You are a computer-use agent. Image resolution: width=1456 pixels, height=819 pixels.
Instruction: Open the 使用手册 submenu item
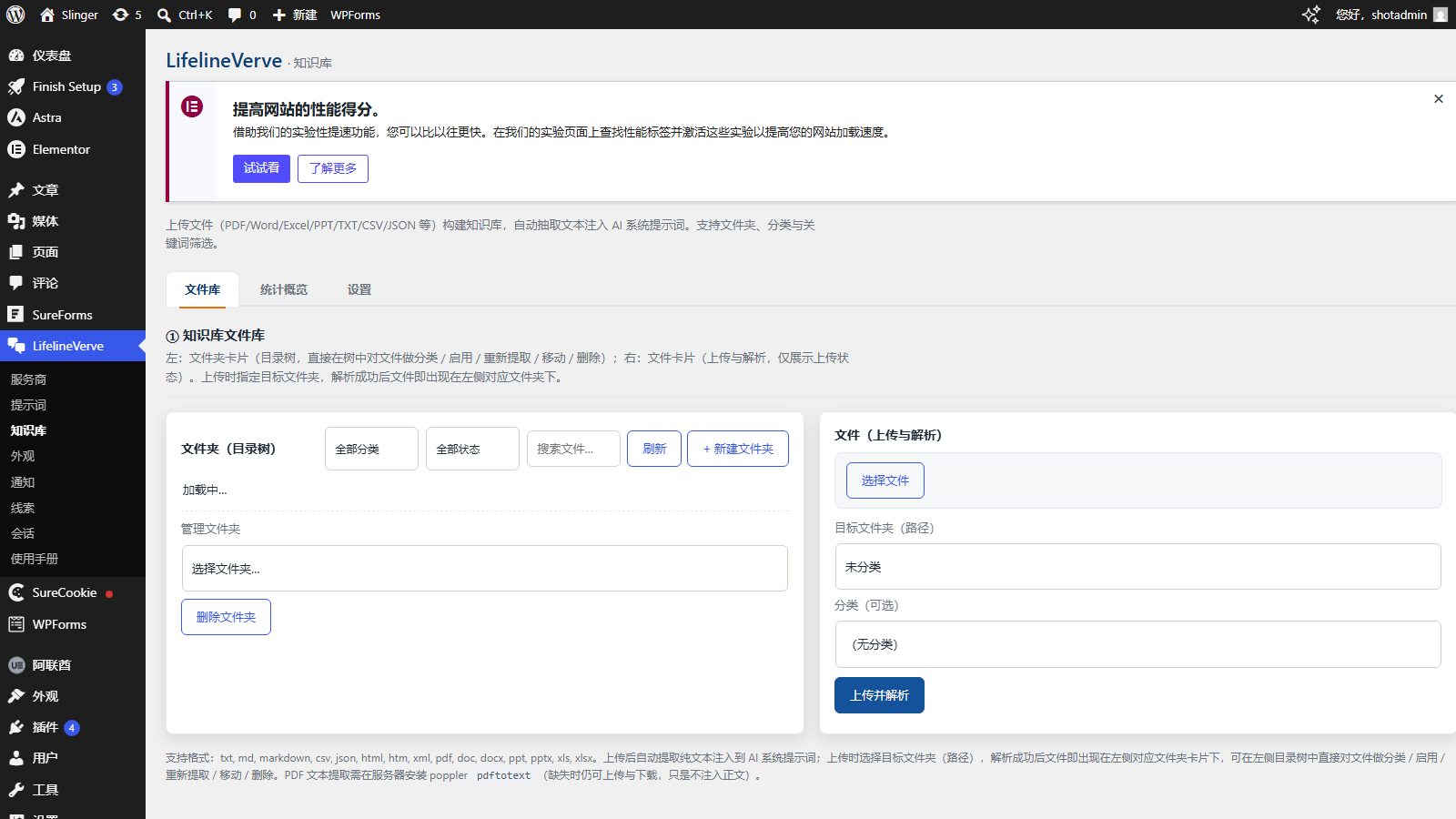click(x=35, y=559)
